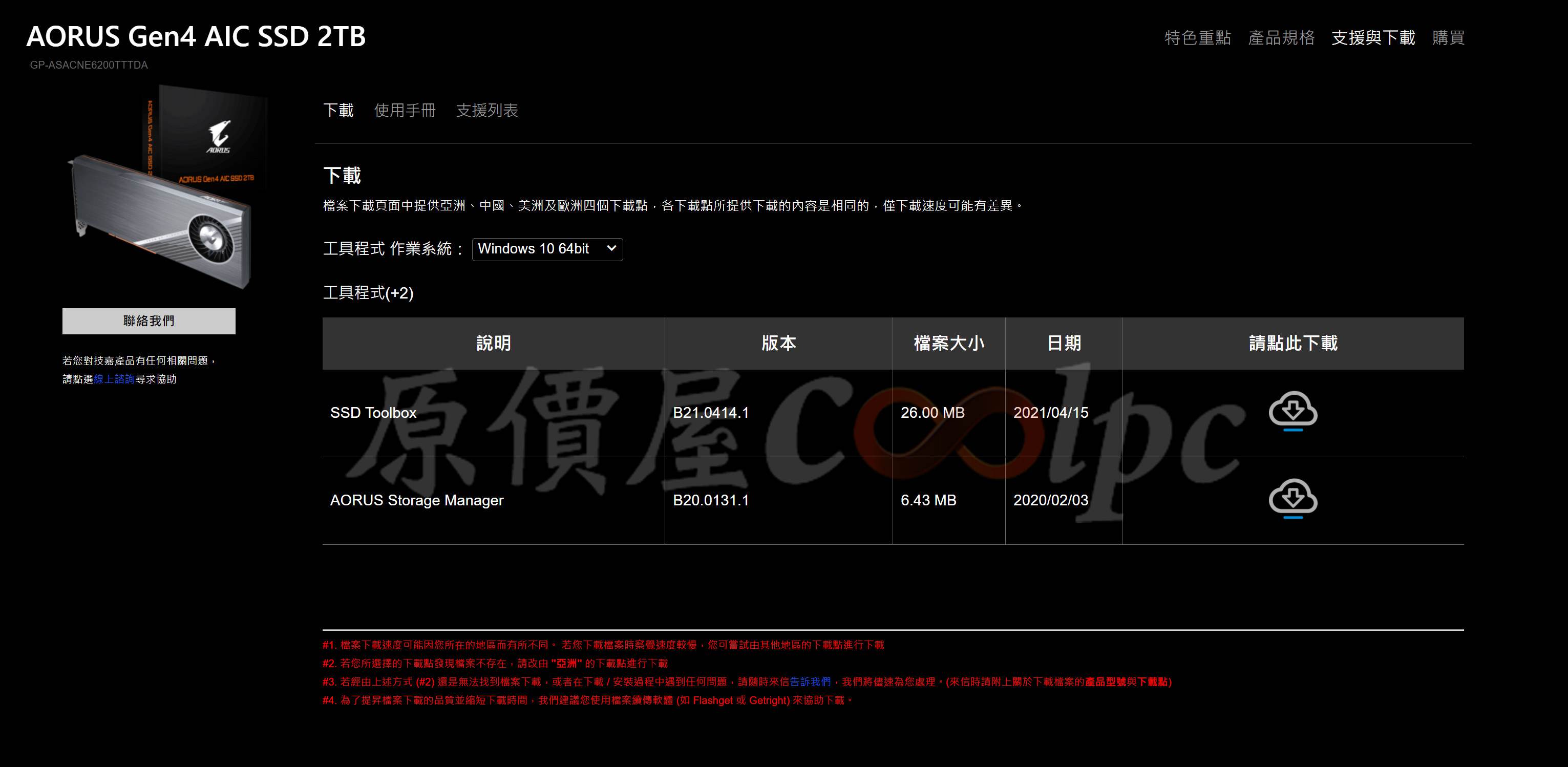Open 特色重點 in top navigation
1568x767 pixels.
1197,38
